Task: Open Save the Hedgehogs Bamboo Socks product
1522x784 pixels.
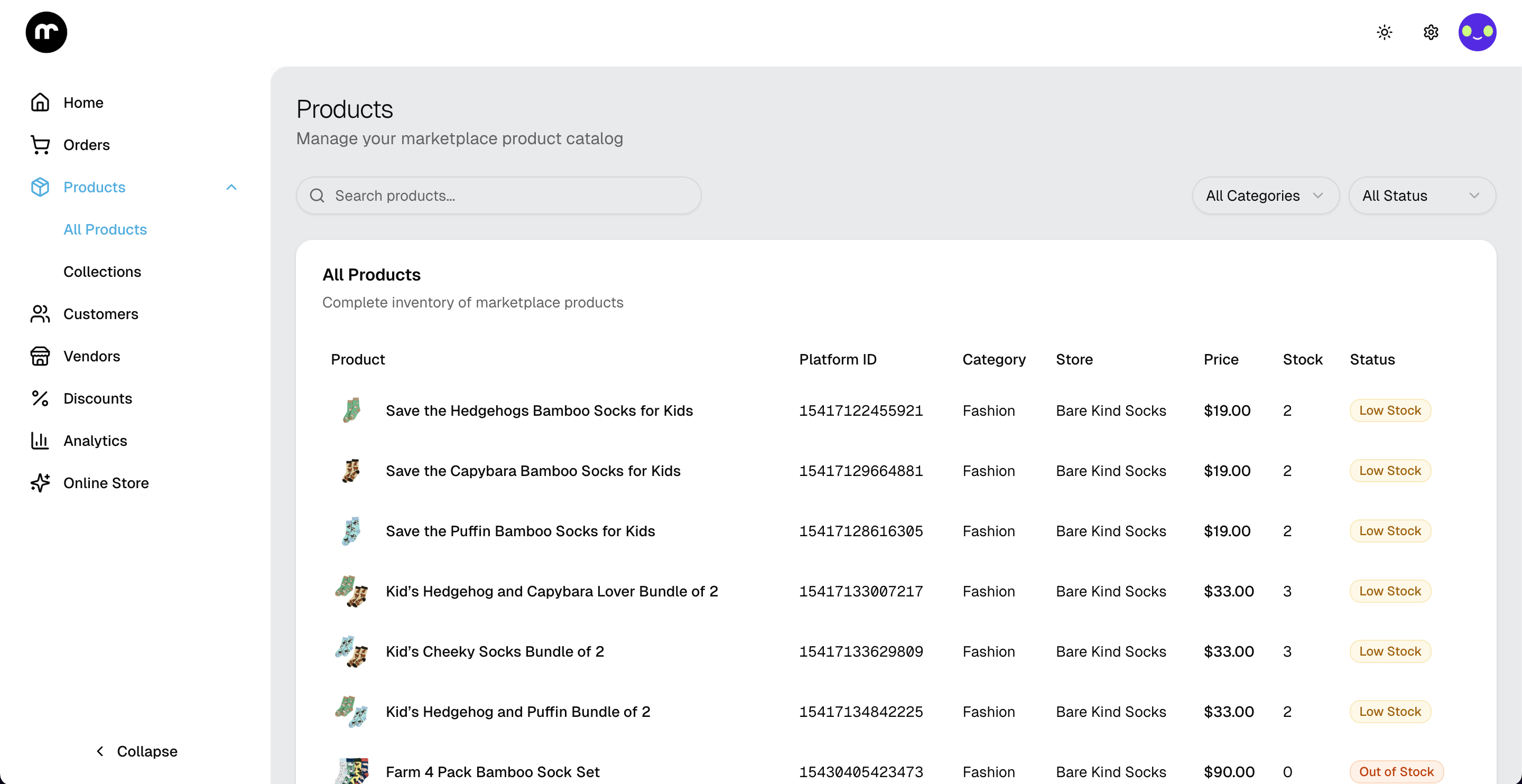Action: (539, 410)
